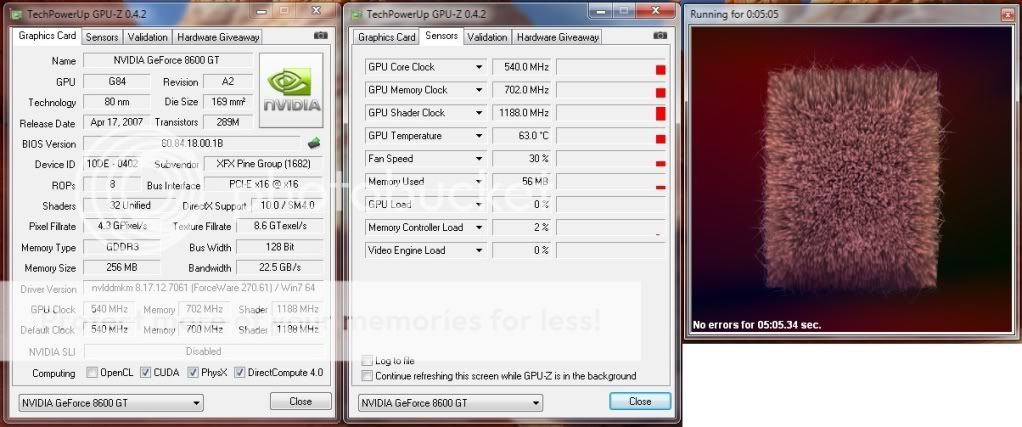Switch to Graphics Card tab in Sensors window
This screenshot has height=427, width=1022.
tap(387, 37)
